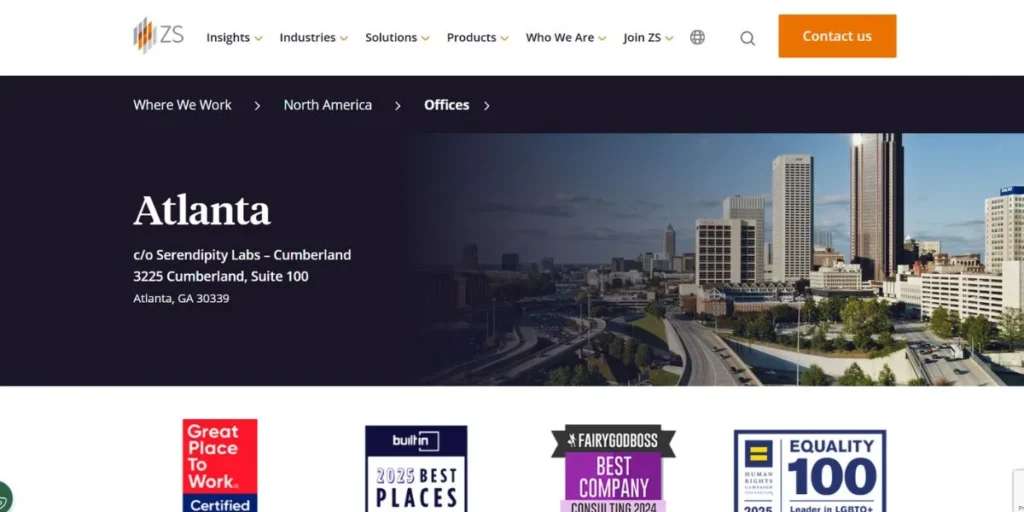
Task: Click the Atlanta skyline hero image
Action: pos(720,260)
